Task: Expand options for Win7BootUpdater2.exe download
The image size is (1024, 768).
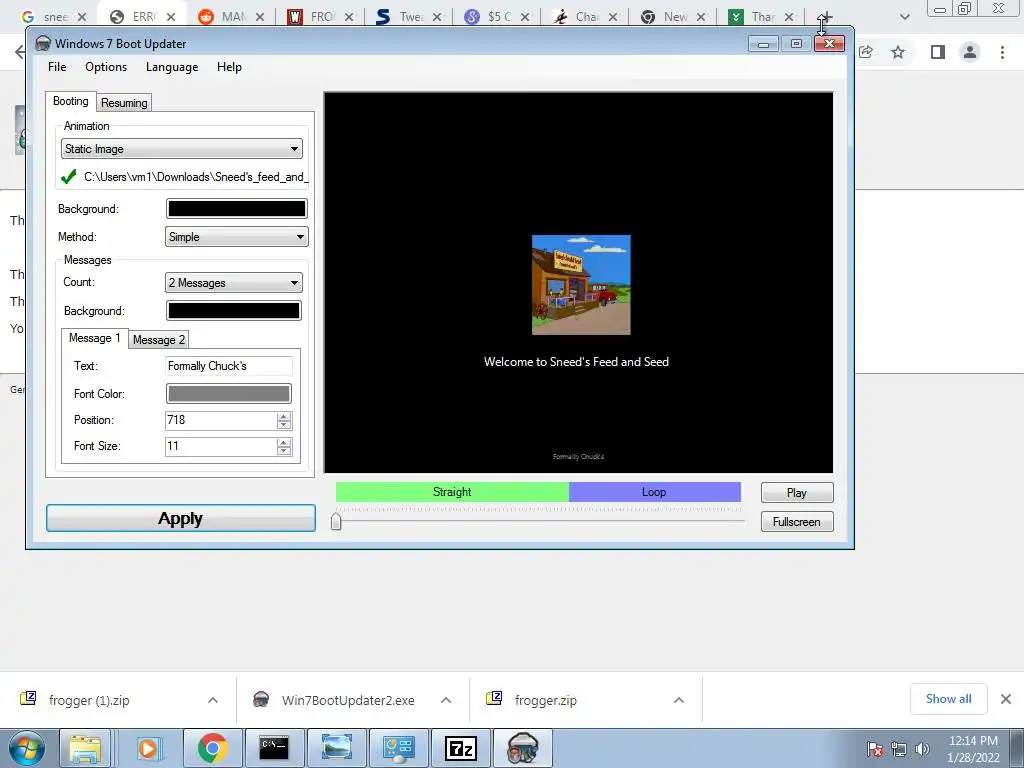Action: point(446,700)
